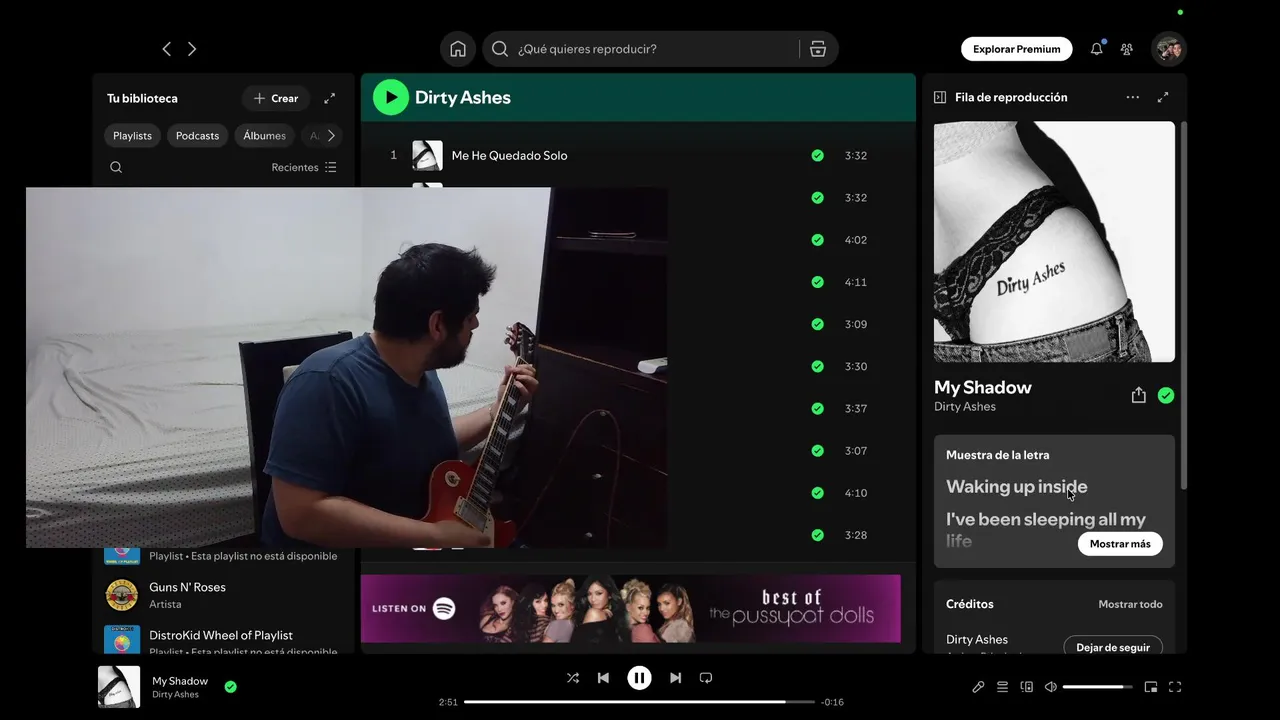The width and height of the screenshot is (1280, 720).
Task: Open the miniplayer icon
Action: click(1151, 687)
